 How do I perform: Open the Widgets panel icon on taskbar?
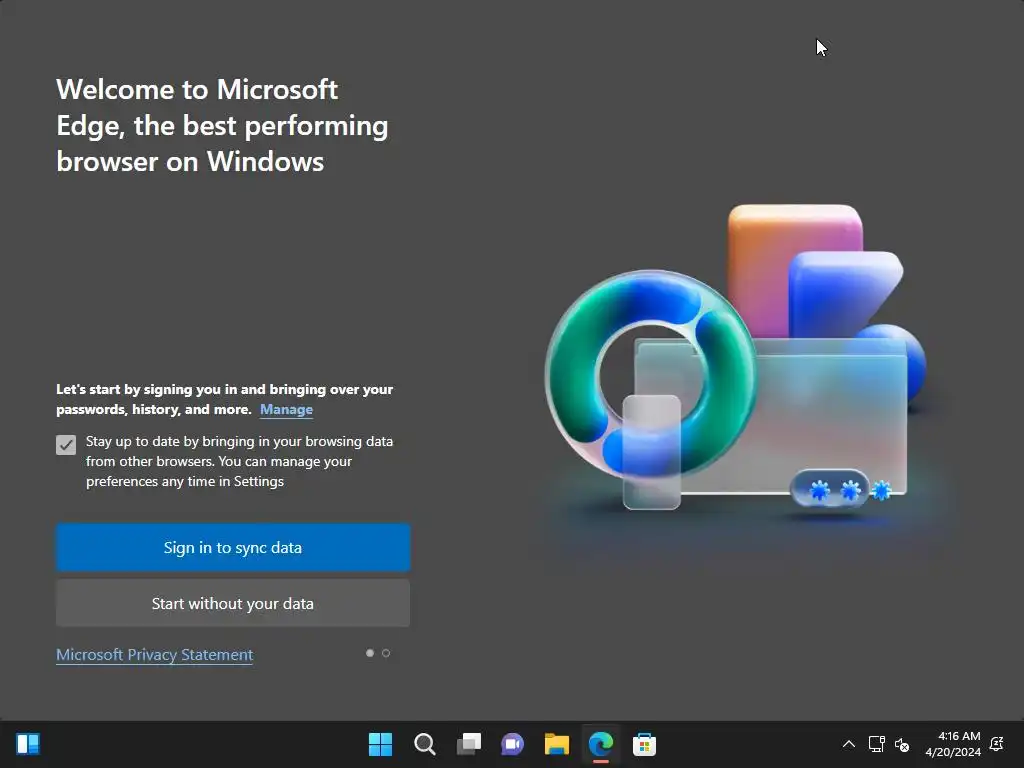[28, 744]
